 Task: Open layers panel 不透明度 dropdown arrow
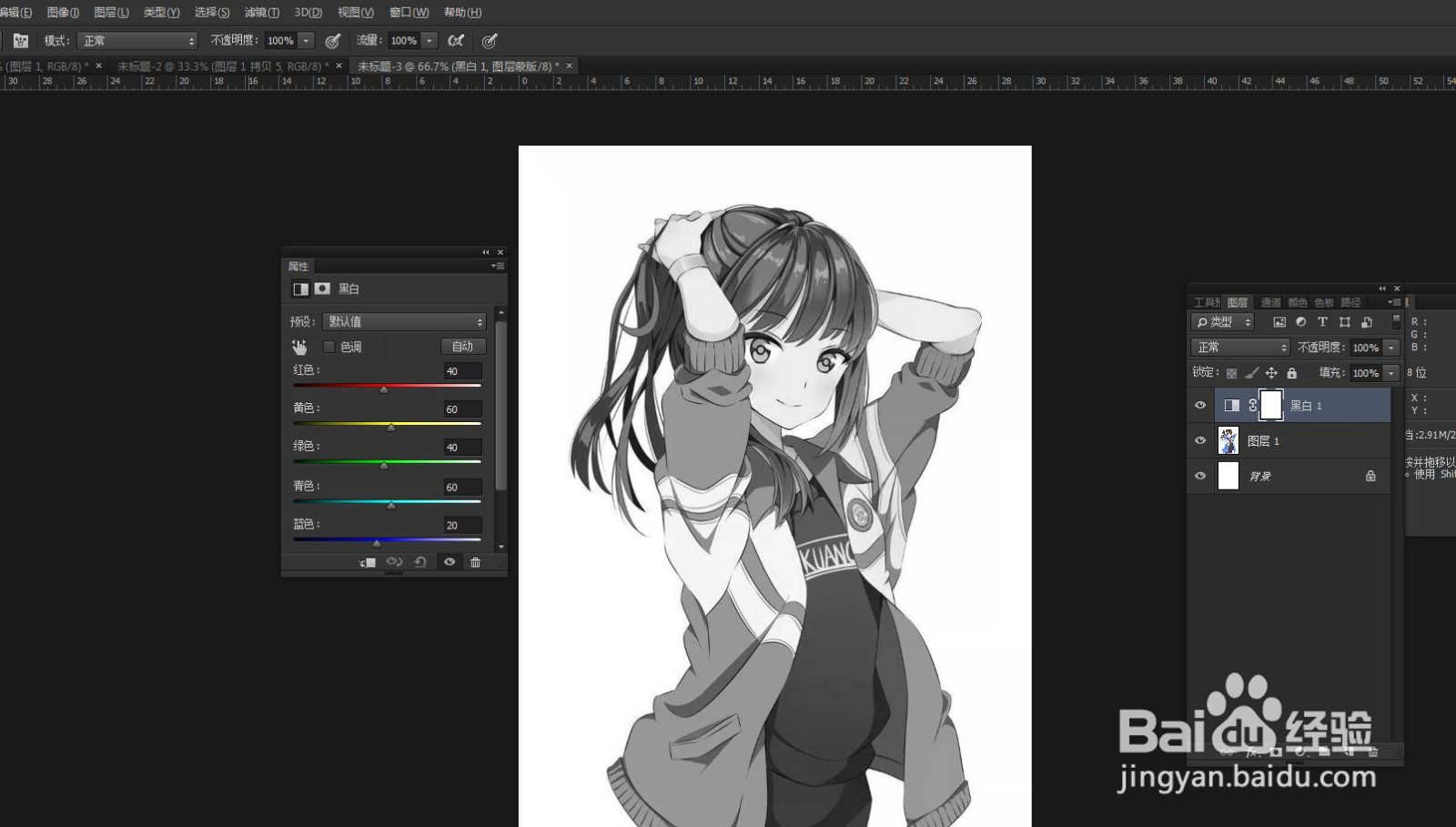1390,348
